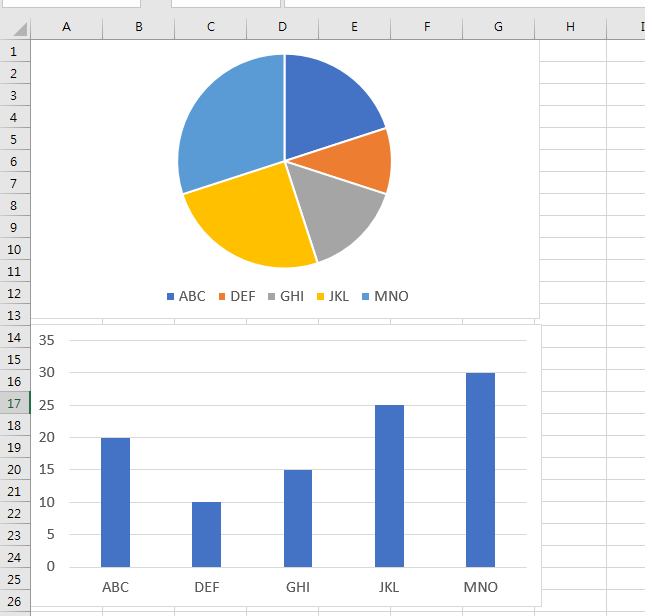Select column F header
Viewport: 645px width, 616px height.
pos(427,27)
